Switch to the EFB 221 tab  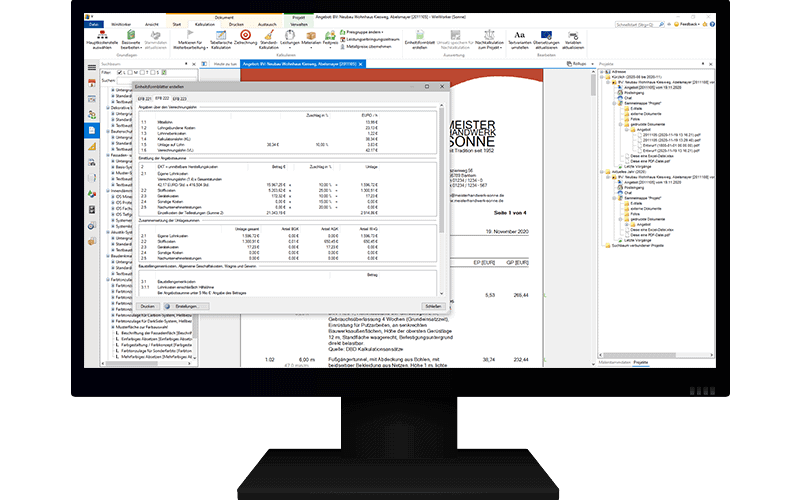tap(145, 99)
